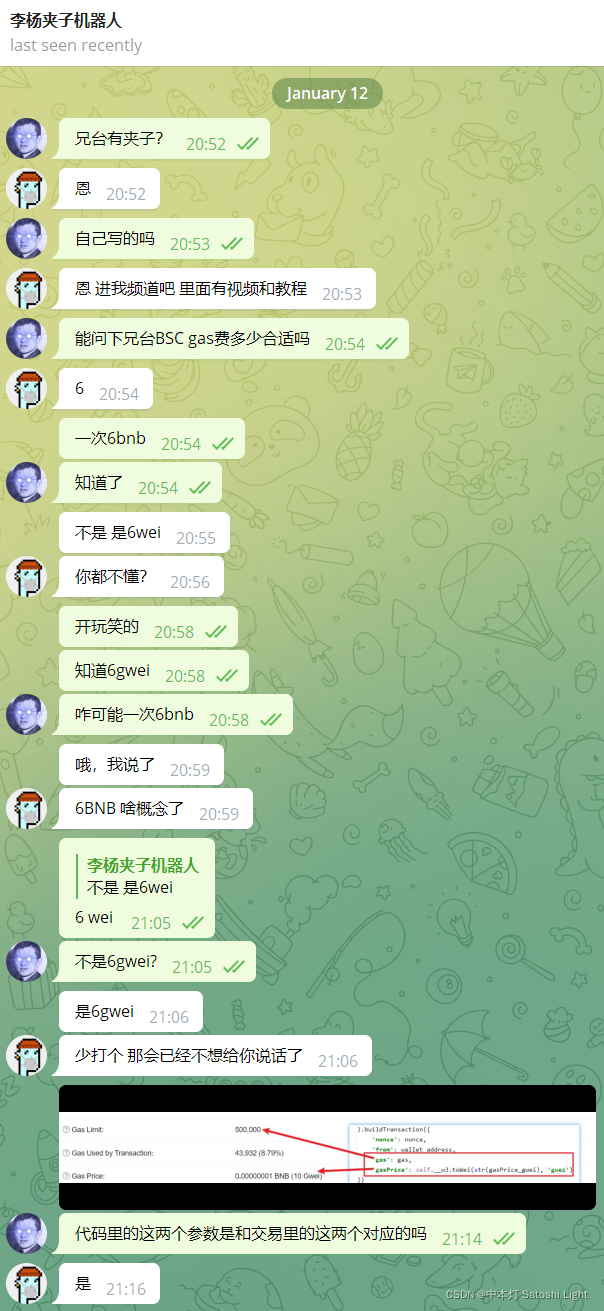The image size is (604, 1311).
Task: Click the January 12 date badge
Action: pos(327,93)
